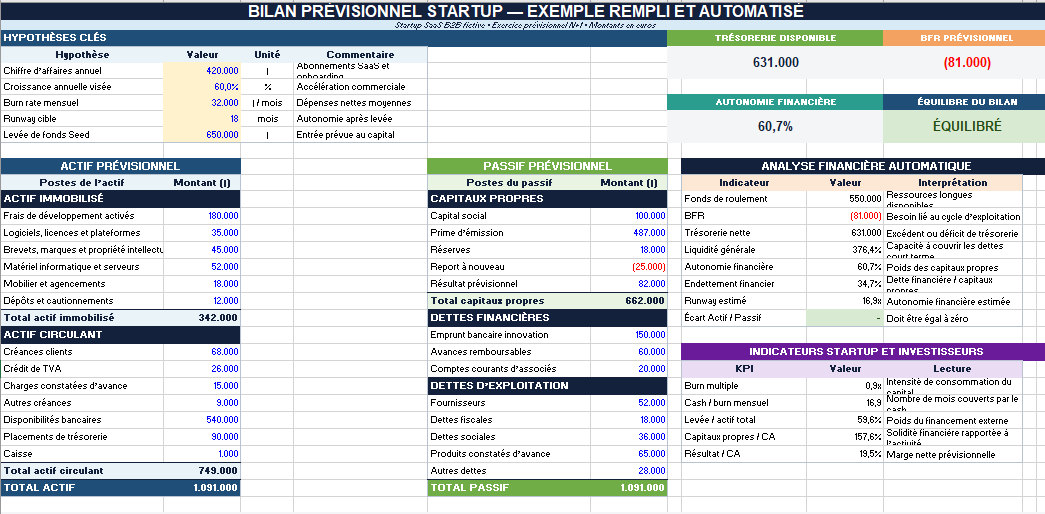Viewport: 1045px width, 514px height.
Task: Select the Chiffre d'affaires annuel value 420.000
Action: click(x=201, y=71)
